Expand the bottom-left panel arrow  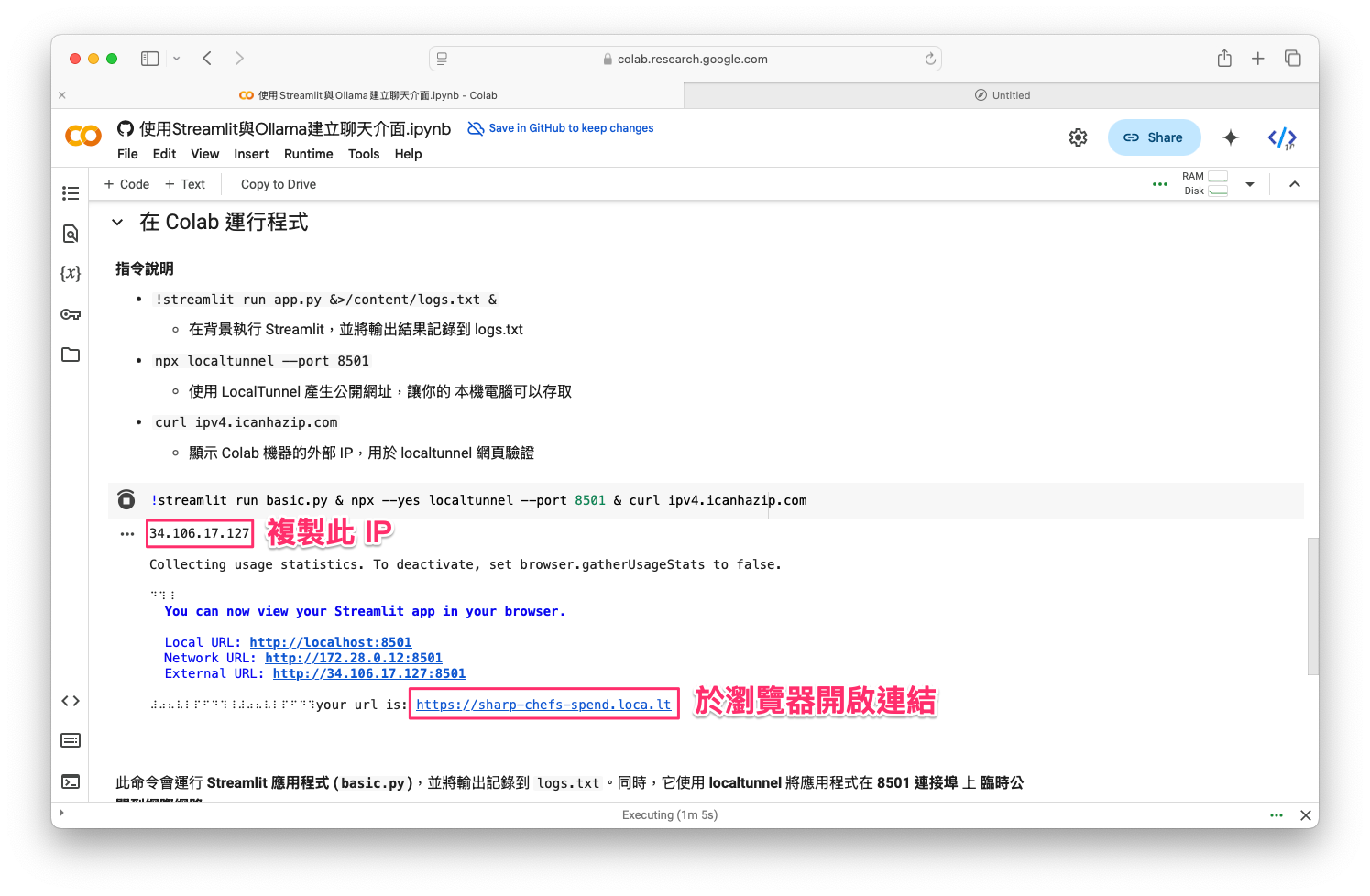click(61, 814)
